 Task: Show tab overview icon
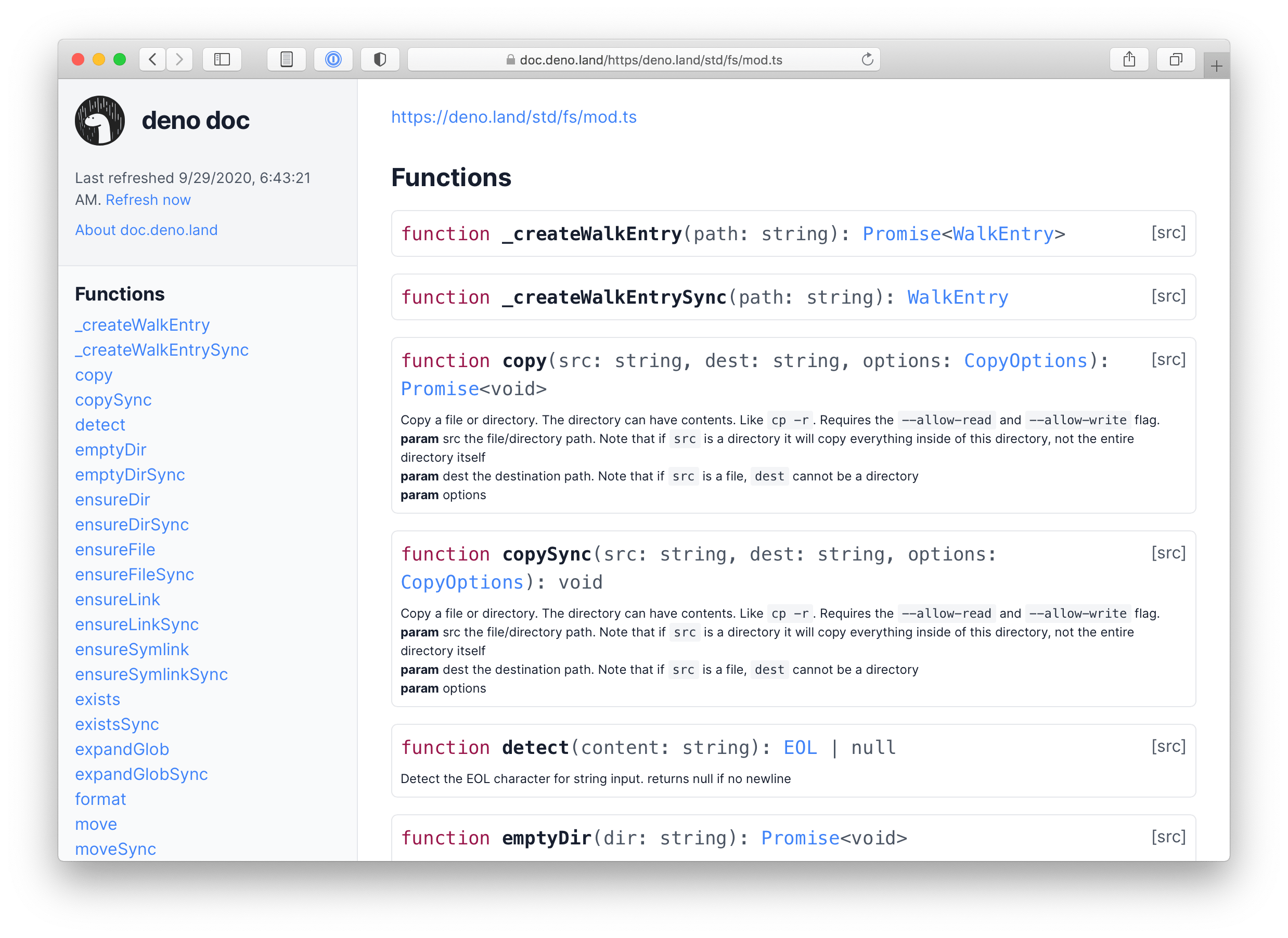click(x=1176, y=59)
